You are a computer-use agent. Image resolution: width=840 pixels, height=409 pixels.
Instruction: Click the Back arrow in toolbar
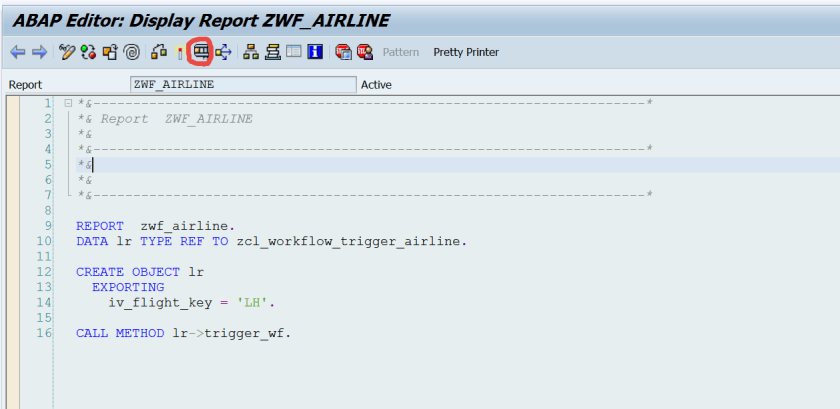click(18, 52)
